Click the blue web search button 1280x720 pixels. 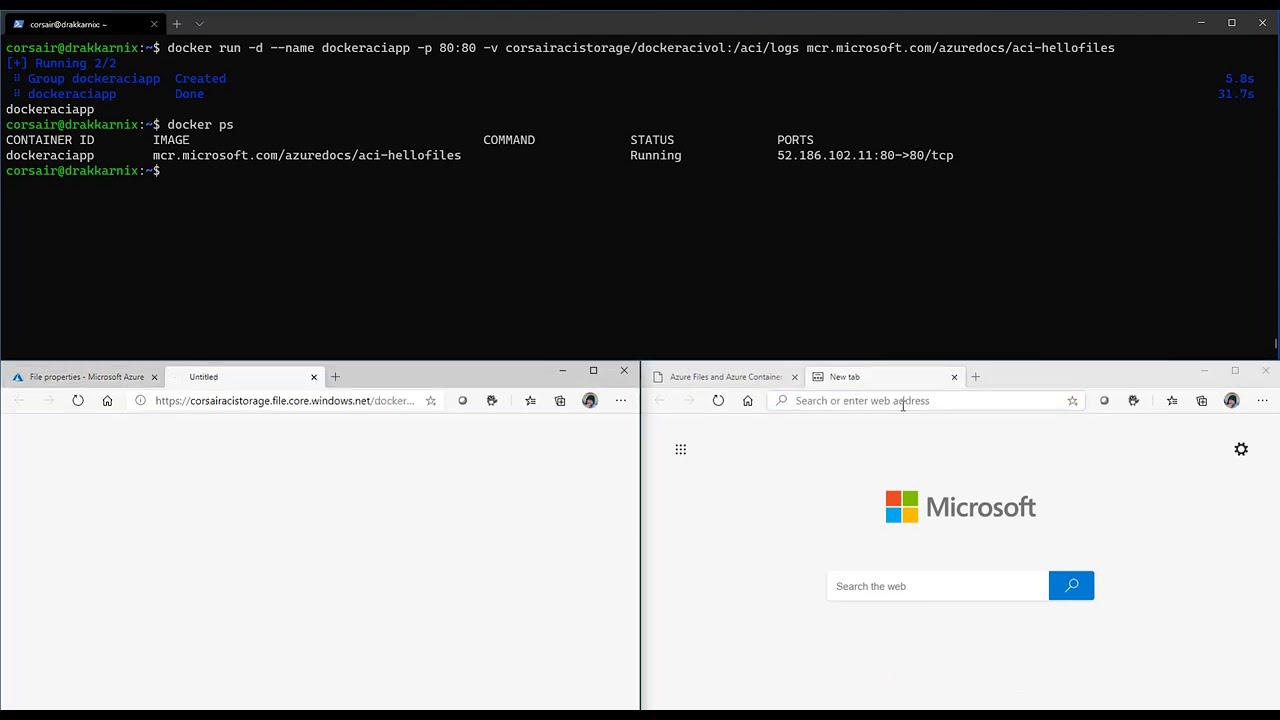[1071, 585]
